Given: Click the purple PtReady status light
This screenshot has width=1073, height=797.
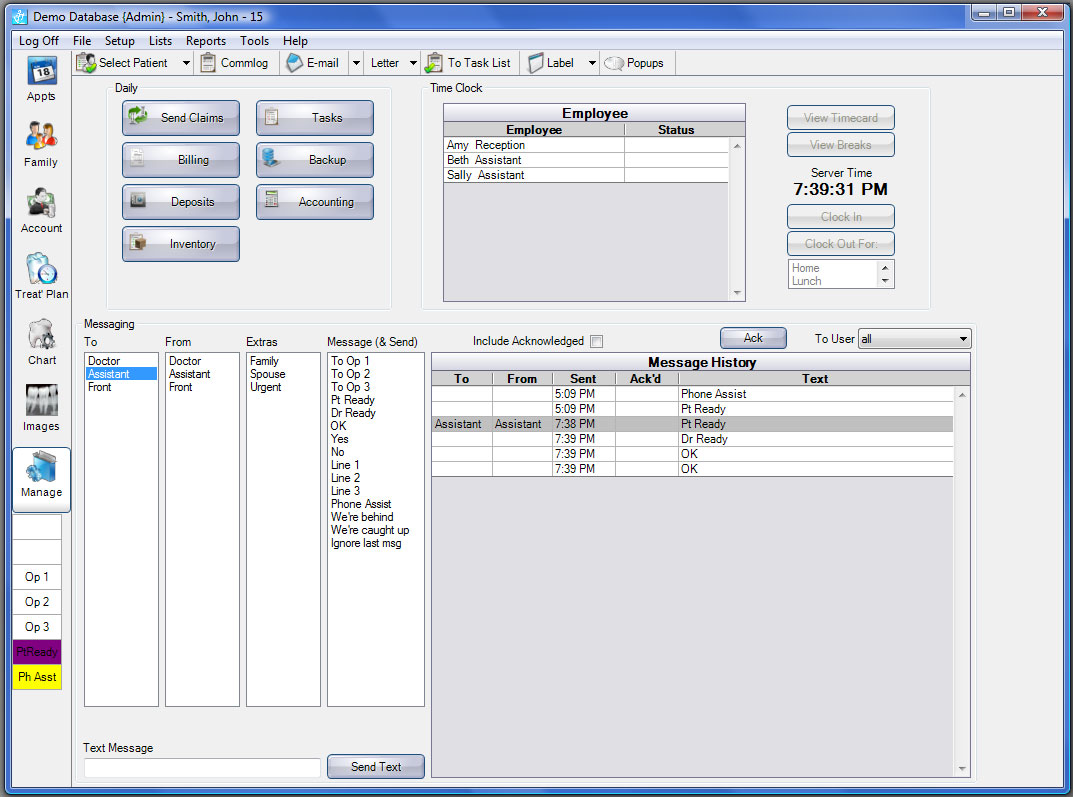Looking at the screenshot, I should point(37,652).
